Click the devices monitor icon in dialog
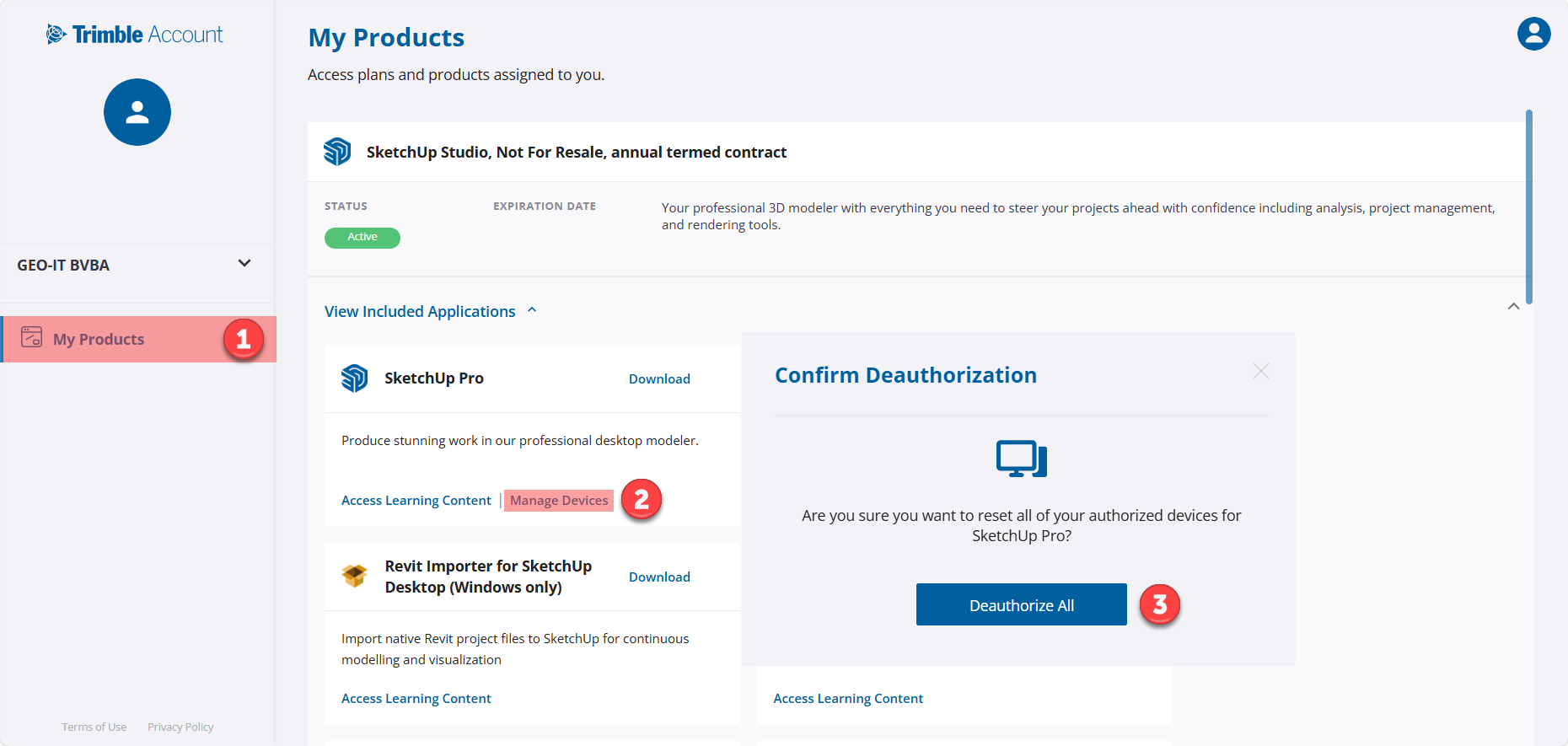Viewport: 1568px width, 746px height. 1022,459
